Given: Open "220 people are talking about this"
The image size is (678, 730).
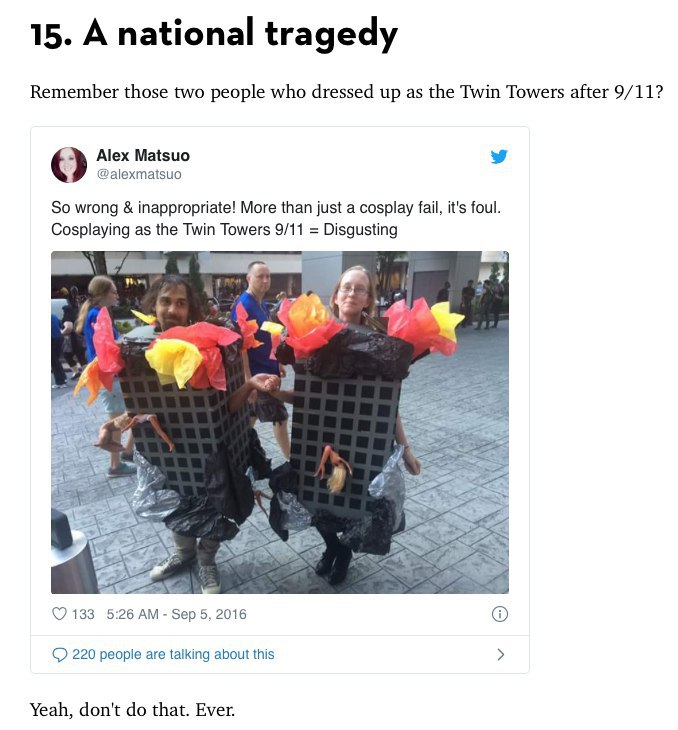Looking at the screenshot, I should click(x=173, y=655).
